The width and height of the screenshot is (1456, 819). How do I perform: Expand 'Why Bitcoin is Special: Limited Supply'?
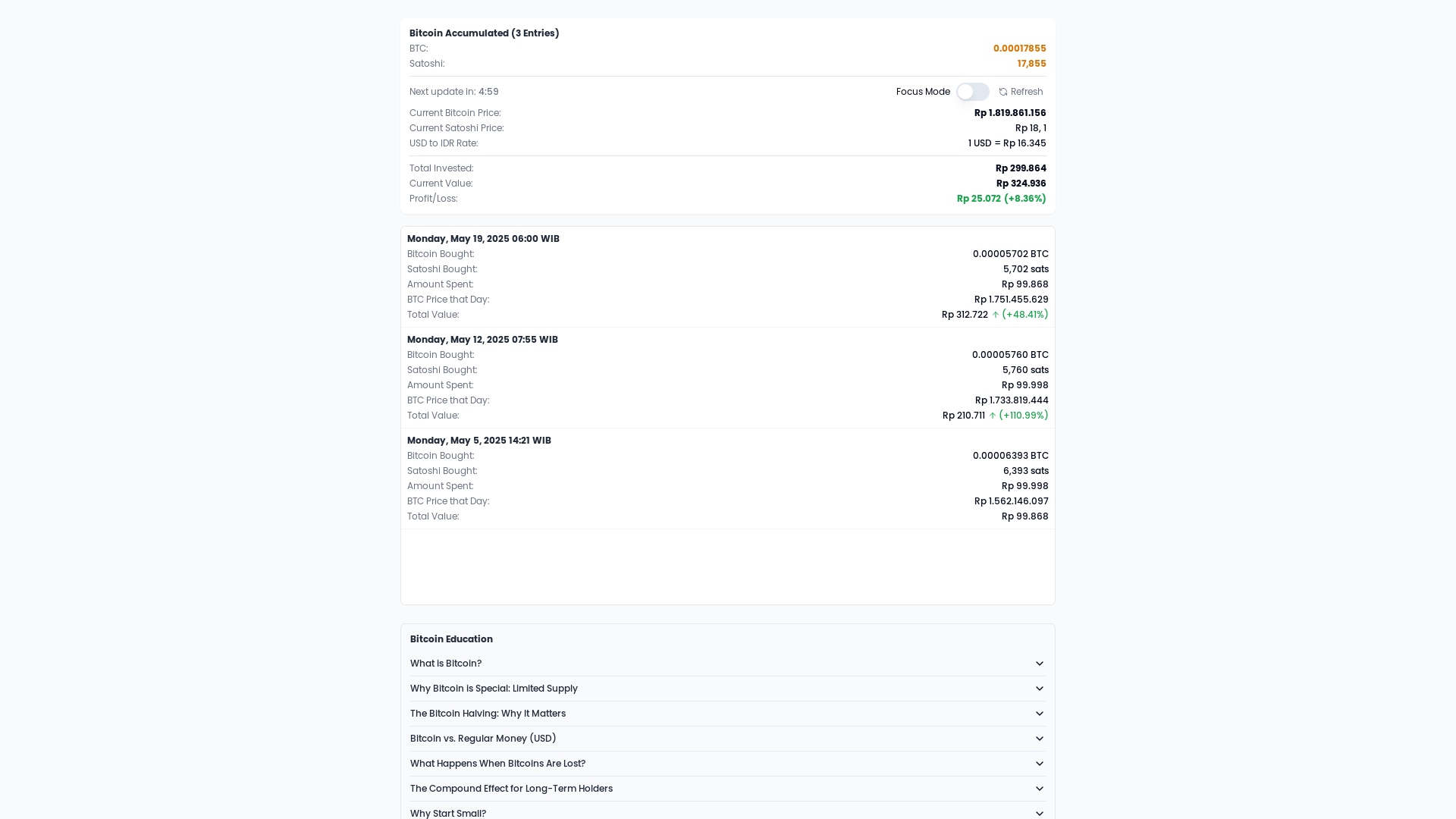click(x=727, y=689)
